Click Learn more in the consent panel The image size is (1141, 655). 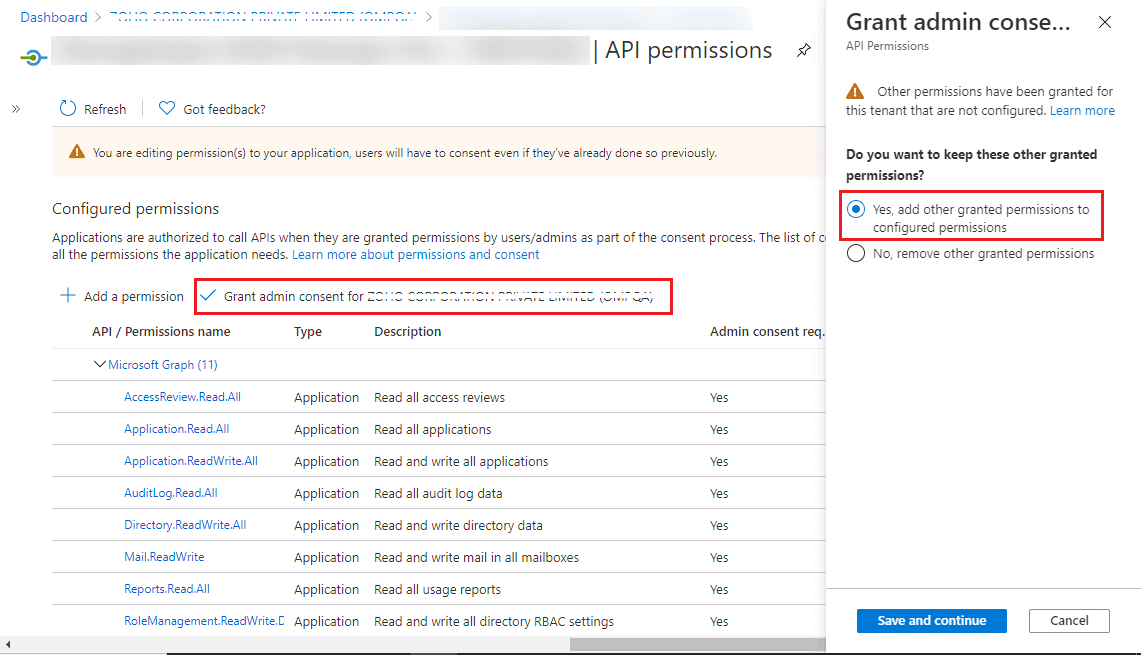1082,110
